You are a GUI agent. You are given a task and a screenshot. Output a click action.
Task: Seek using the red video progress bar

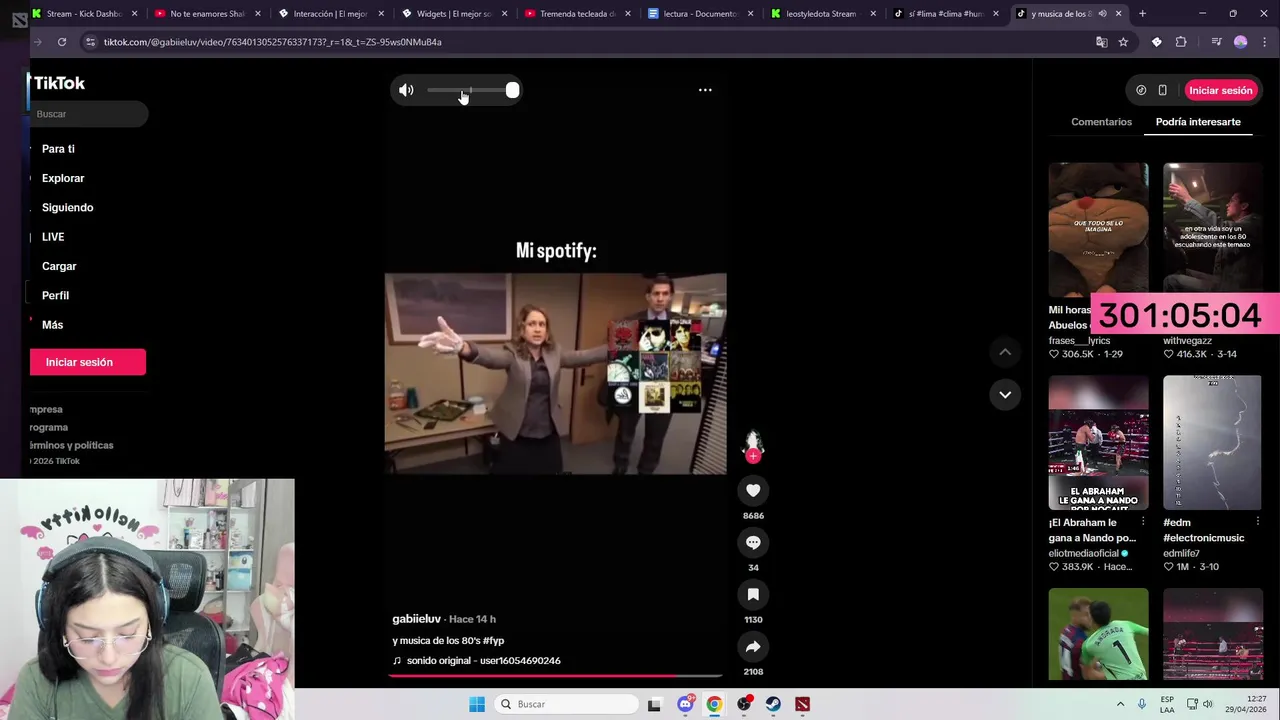[x=555, y=676]
